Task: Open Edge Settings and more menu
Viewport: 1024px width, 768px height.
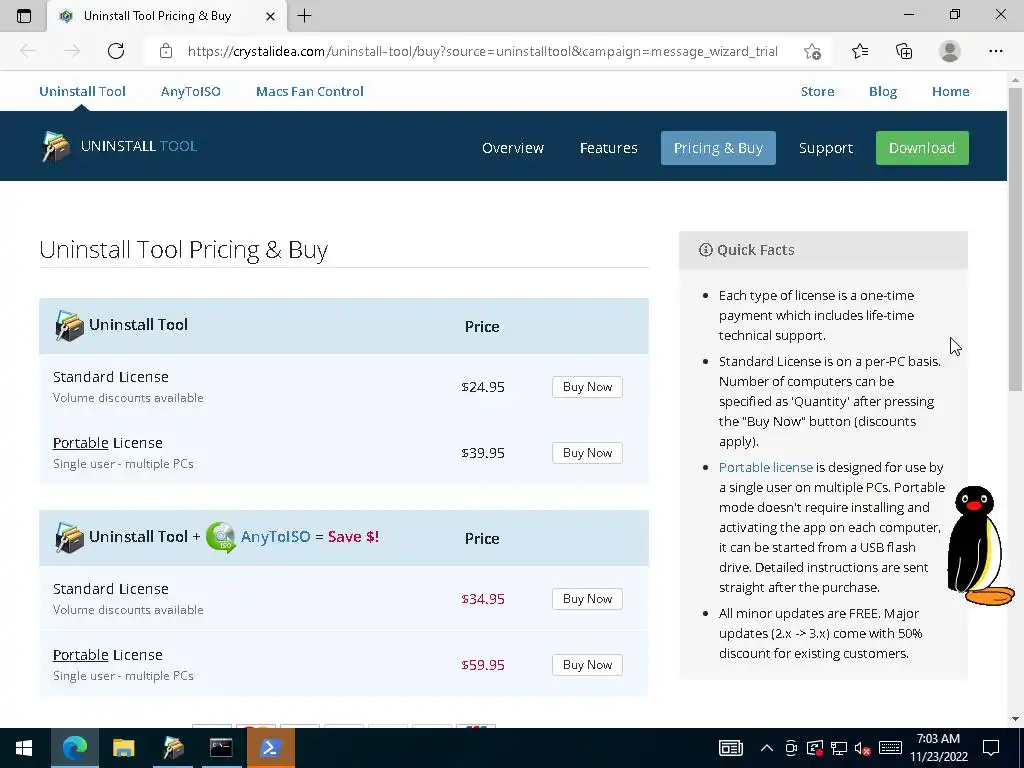Action: (x=995, y=51)
